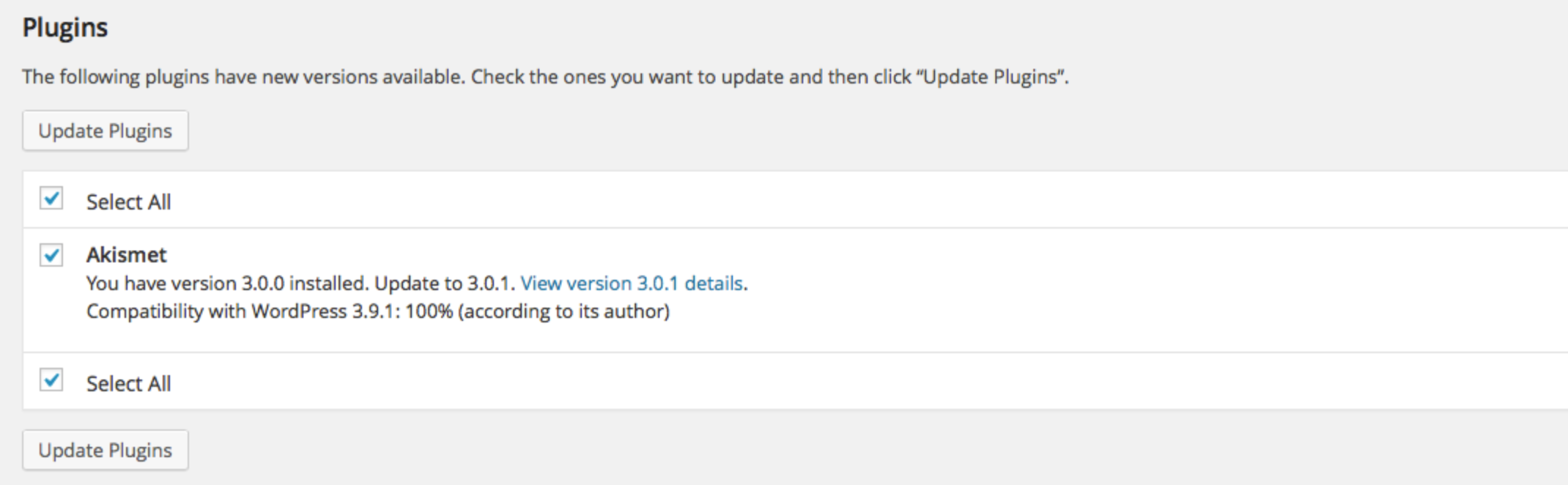This screenshot has height=485, width=1568.
Task: Uncheck the top Select All checkbox
Action: click(x=51, y=199)
